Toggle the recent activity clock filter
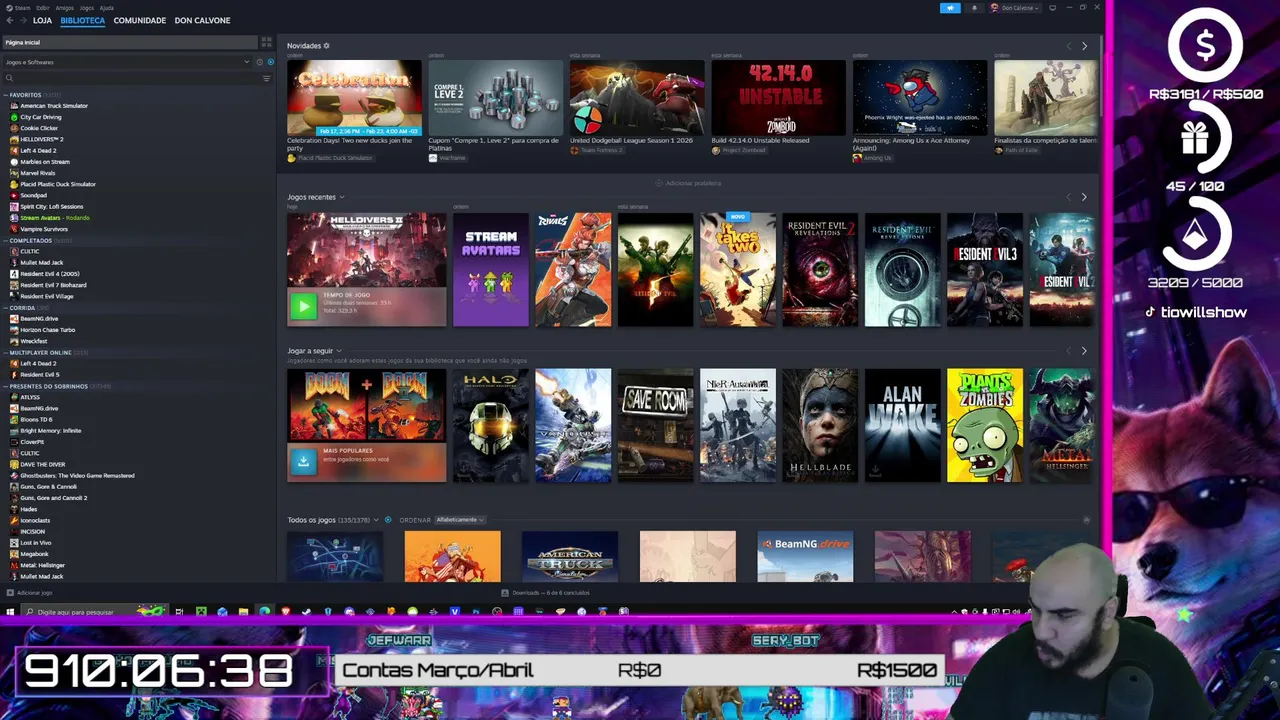The height and width of the screenshot is (720, 1280). tap(260, 62)
